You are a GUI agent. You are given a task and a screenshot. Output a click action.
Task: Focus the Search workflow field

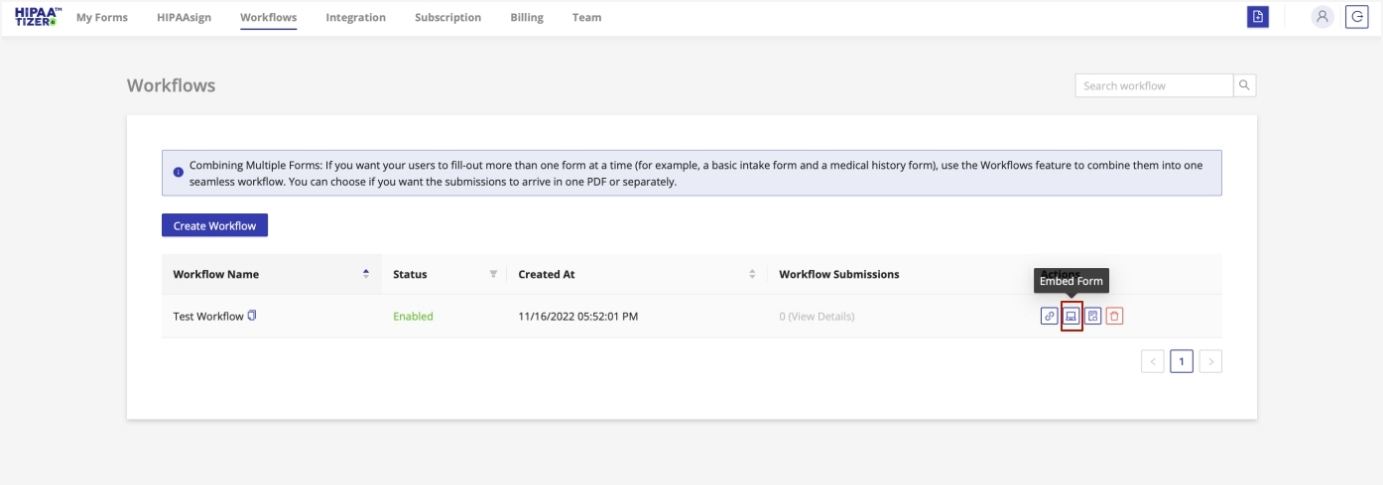pos(1154,86)
